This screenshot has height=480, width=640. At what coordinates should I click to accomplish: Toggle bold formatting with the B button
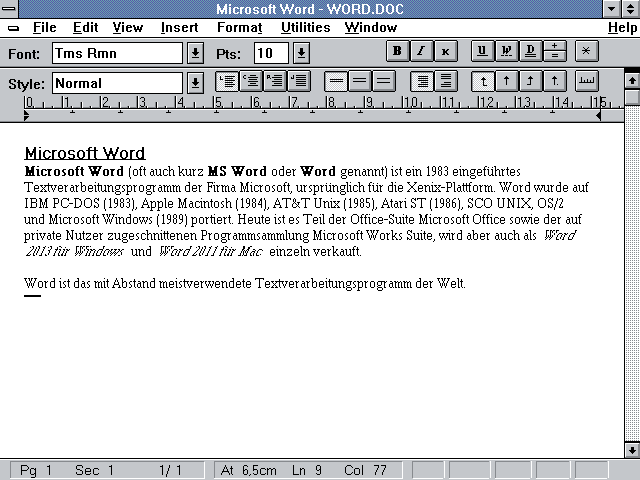coord(397,51)
